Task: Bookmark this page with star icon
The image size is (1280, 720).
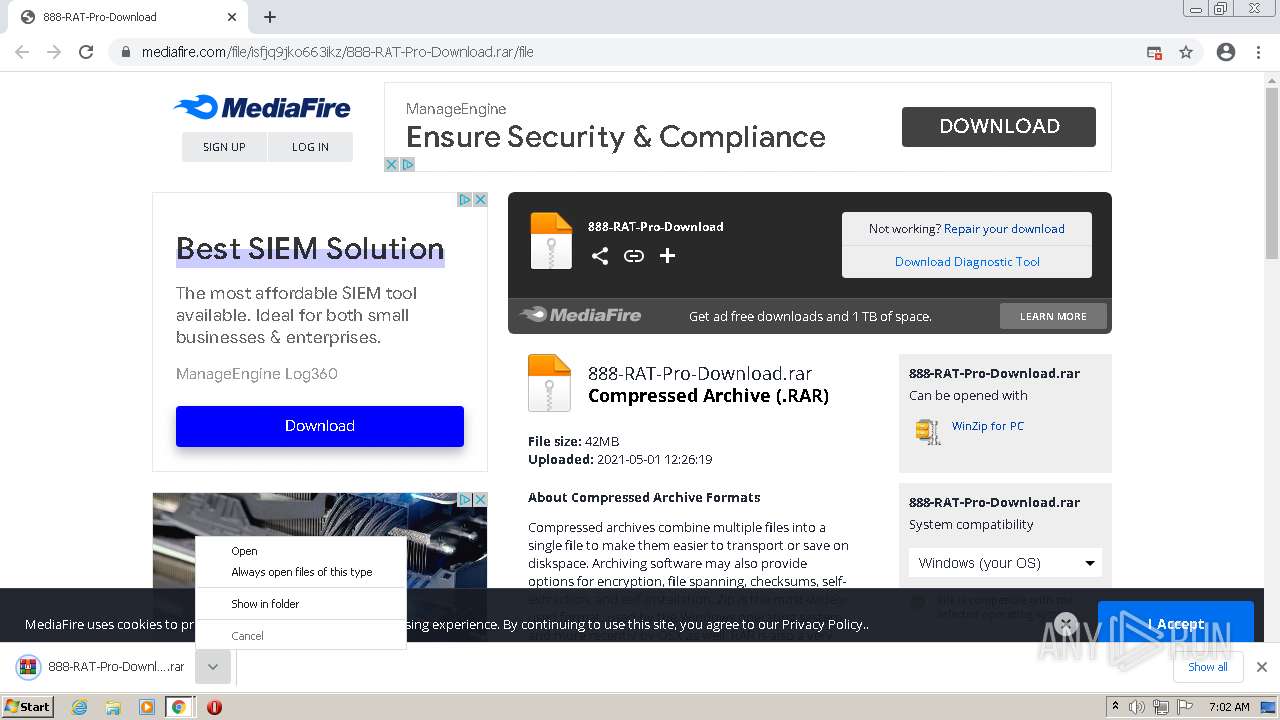Action: click(x=1186, y=52)
